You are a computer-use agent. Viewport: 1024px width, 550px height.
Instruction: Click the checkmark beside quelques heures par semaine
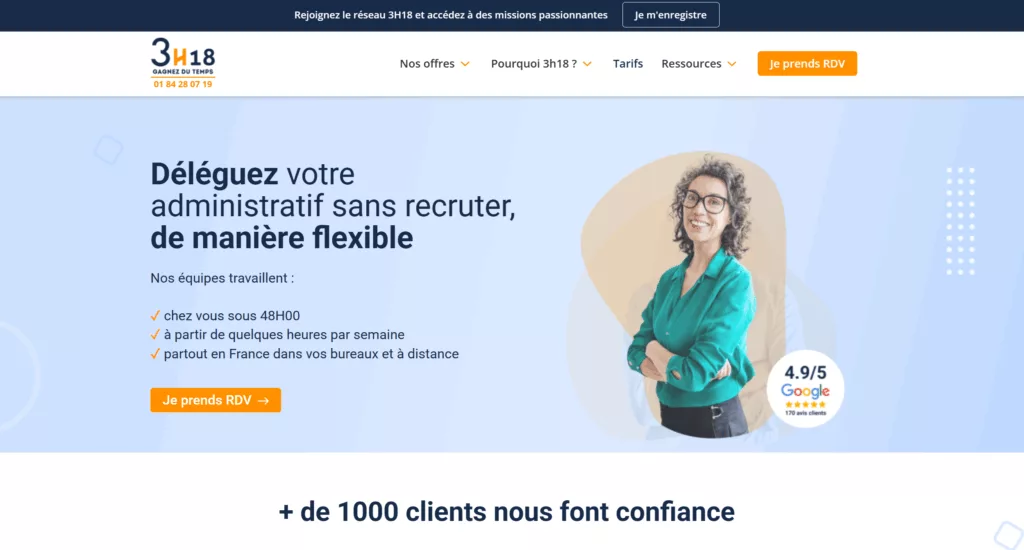pos(155,334)
